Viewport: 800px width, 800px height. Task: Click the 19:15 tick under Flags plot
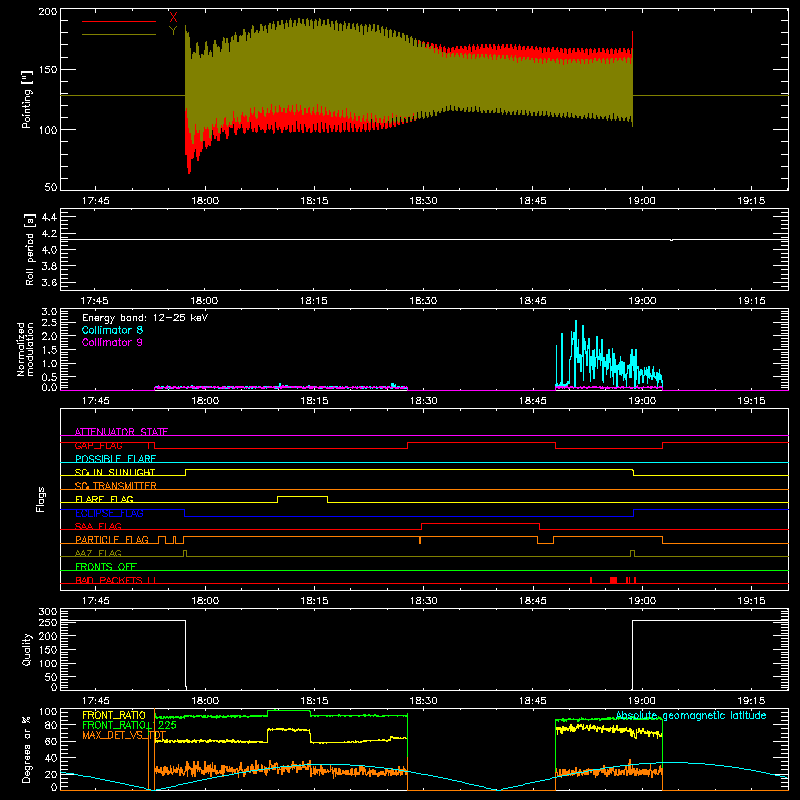point(751,601)
